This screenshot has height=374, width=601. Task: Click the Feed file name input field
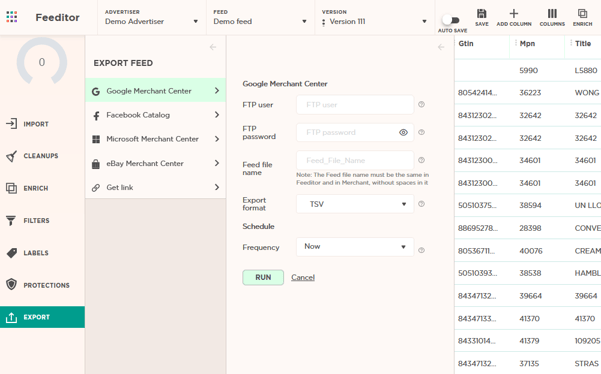click(355, 160)
